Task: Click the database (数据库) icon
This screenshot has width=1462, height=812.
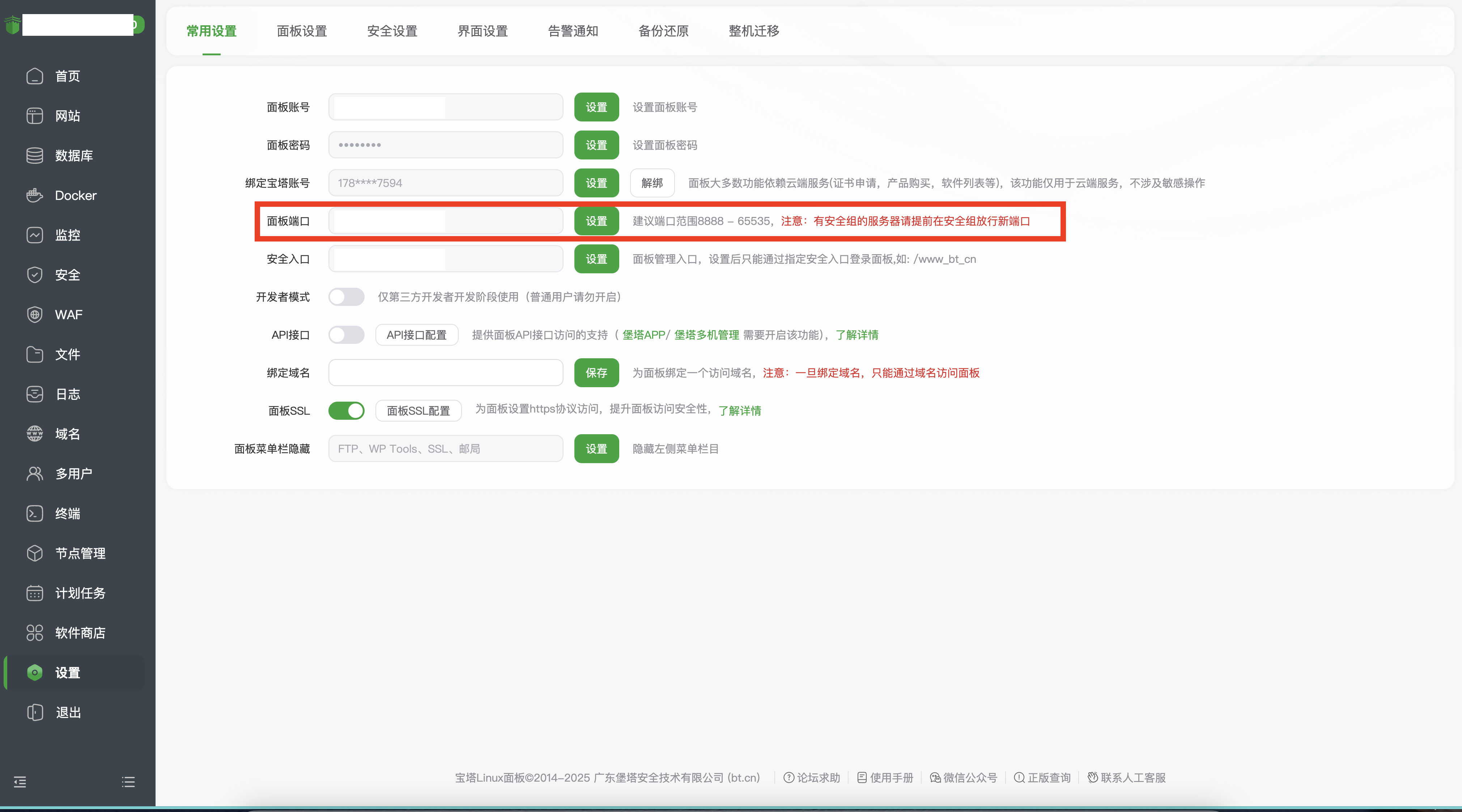Action: 35,155
